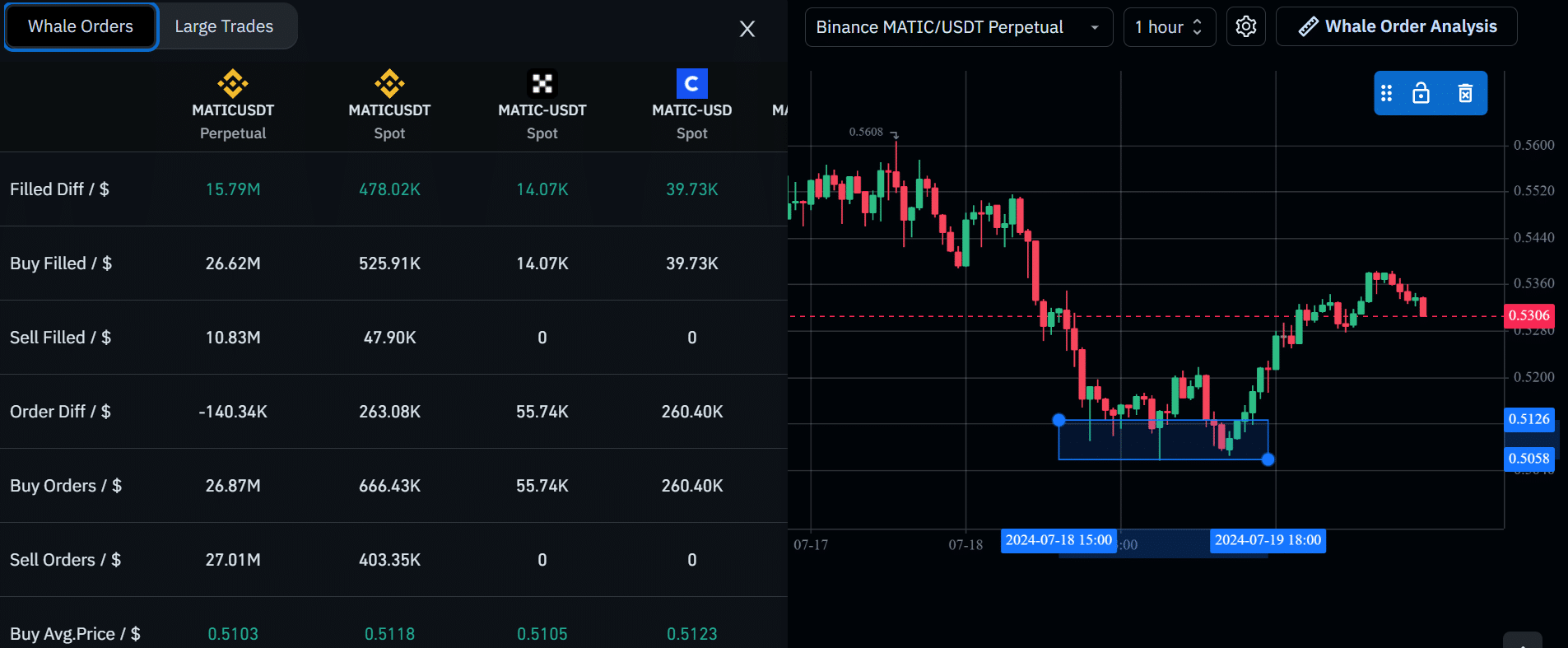Grab the drawing toolbar drag handle
Viewport: 1568px width, 648px height.
click(x=1387, y=93)
